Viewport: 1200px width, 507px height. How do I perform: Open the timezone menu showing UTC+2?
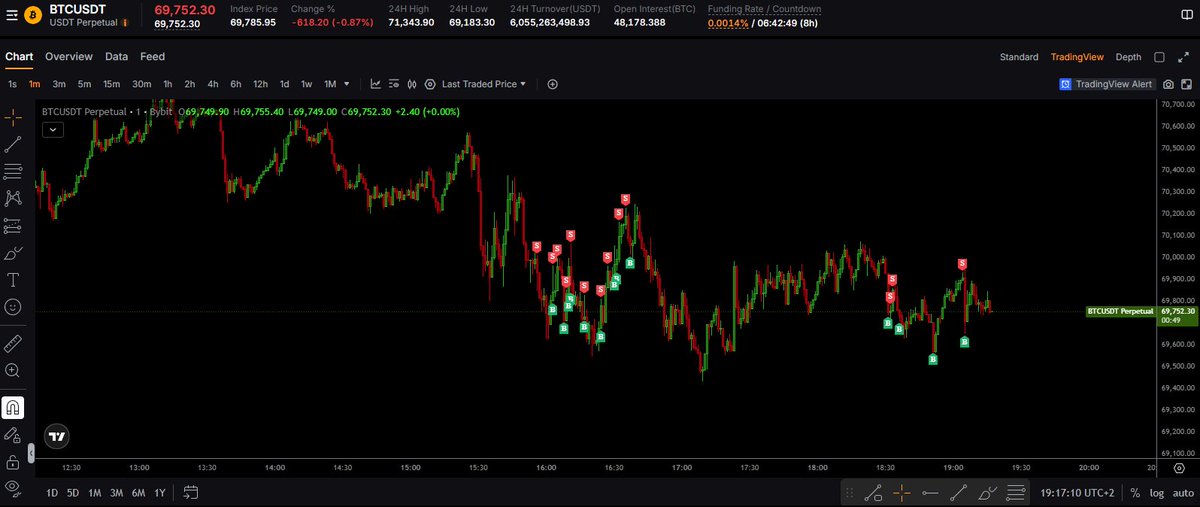click(x=1079, y=493)
